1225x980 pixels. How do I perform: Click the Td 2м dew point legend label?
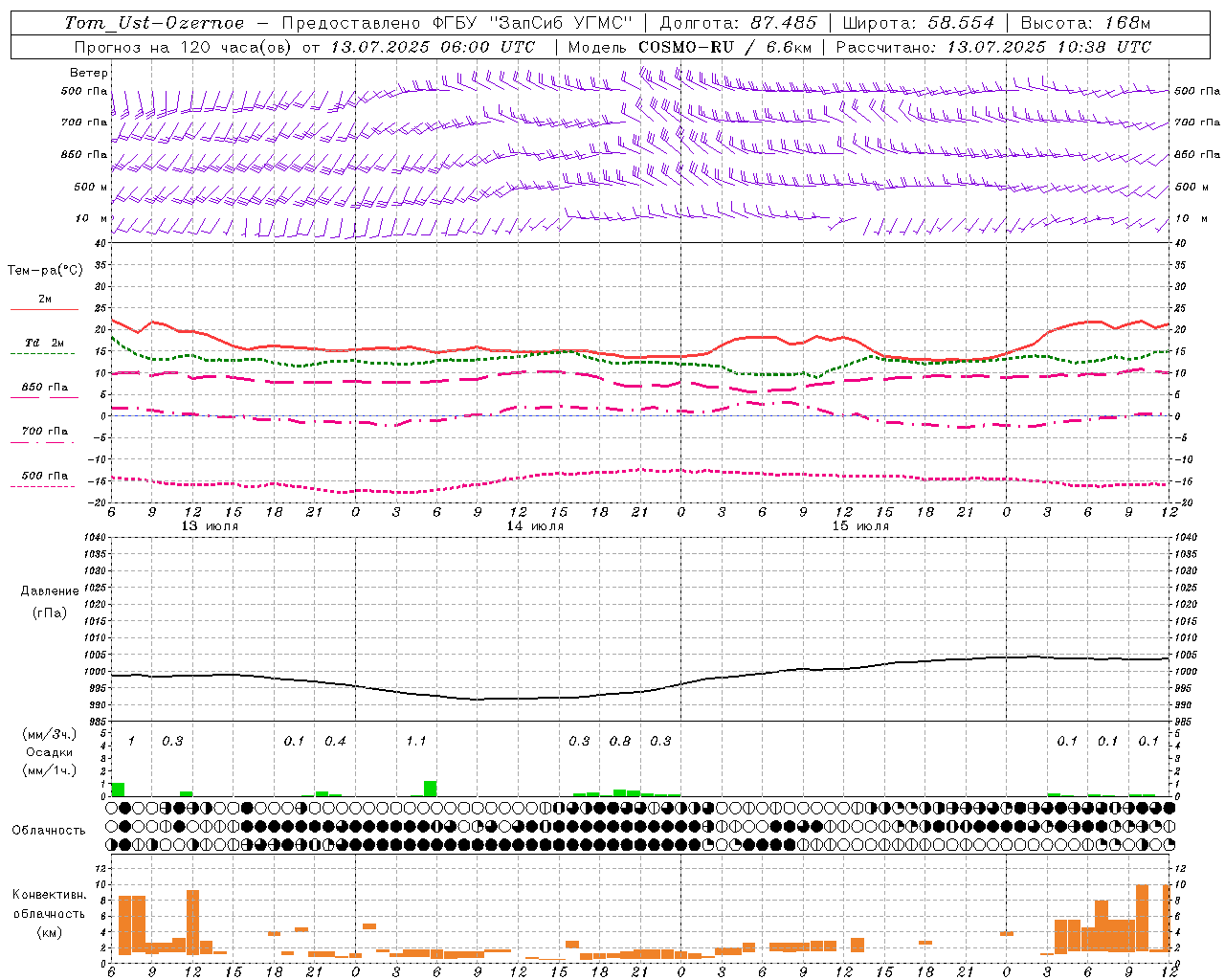coord(44,343)
